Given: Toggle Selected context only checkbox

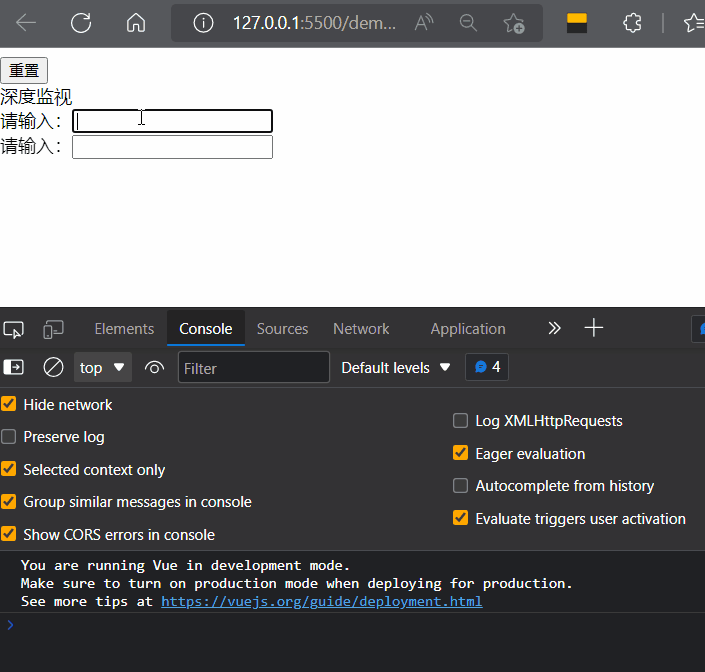Looking at the screenshot, I should 9,469.
